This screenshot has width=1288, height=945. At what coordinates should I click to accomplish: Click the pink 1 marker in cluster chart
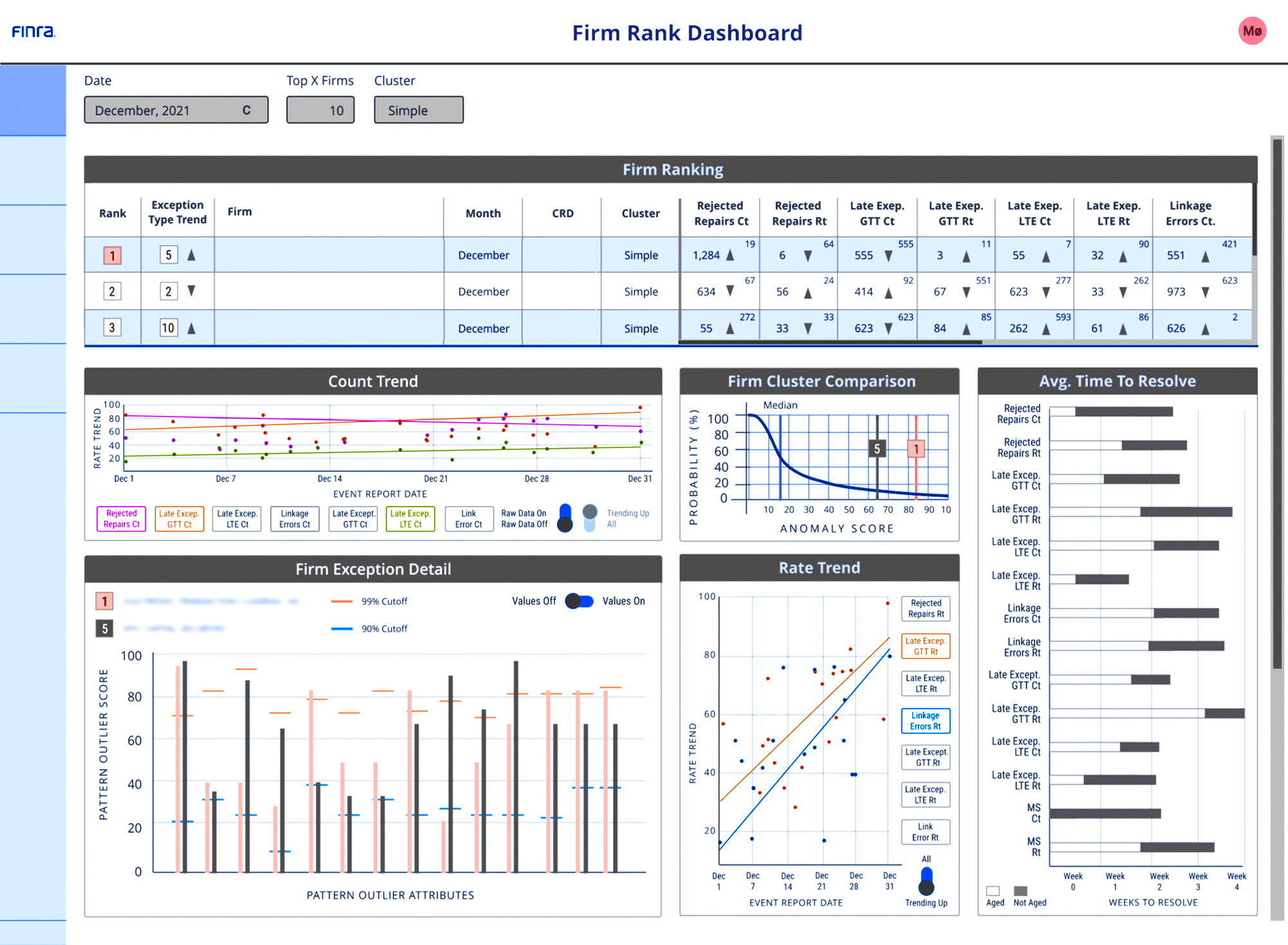pos(916,449)
